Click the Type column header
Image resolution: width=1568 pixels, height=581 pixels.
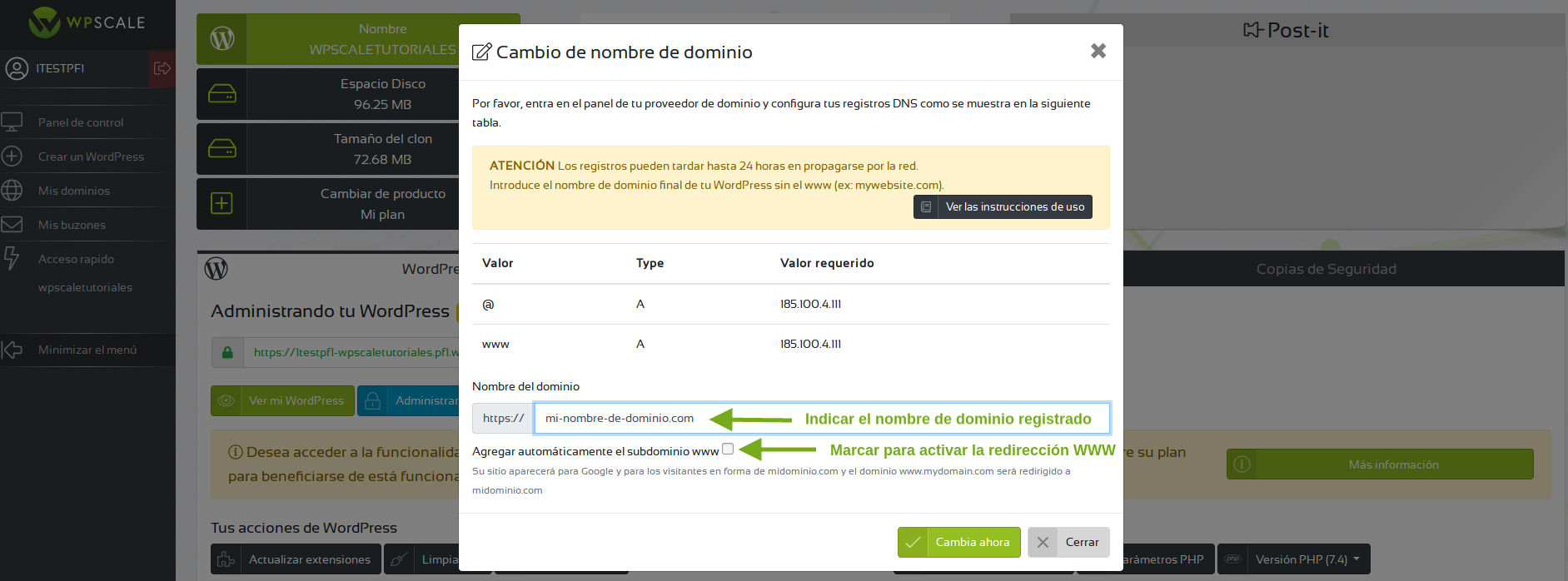pyautogui.click(x=650, y=263)
